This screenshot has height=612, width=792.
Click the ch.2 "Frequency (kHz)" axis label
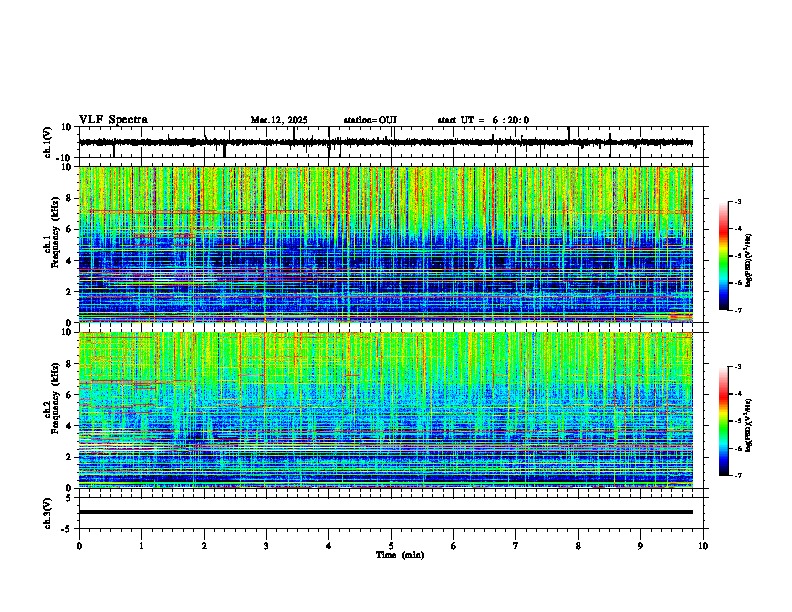click(55, 398)
